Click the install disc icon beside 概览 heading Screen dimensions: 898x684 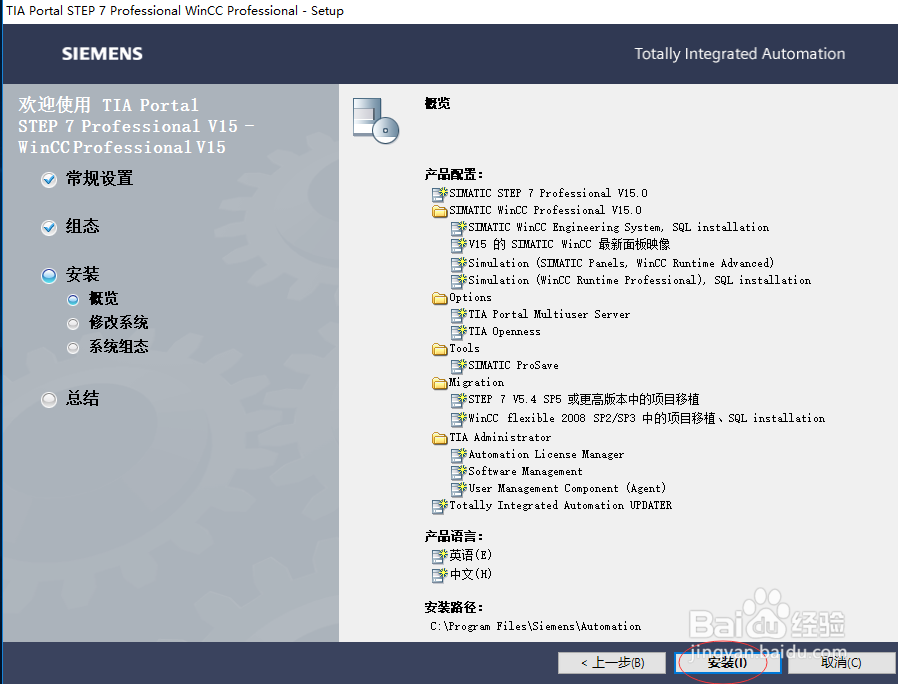click(x=376, y=120)
